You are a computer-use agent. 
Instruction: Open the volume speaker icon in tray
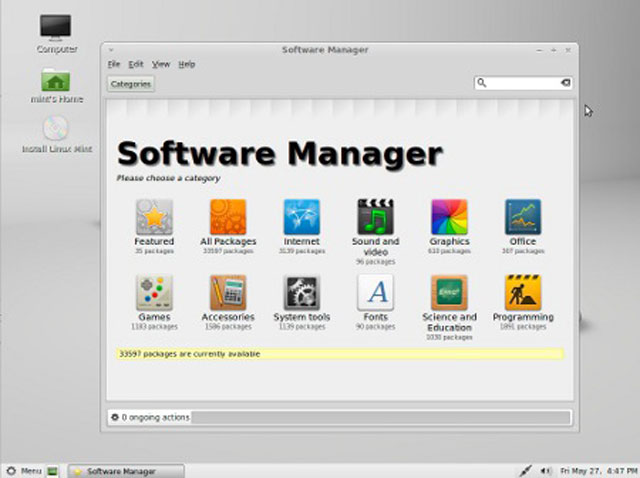click(546, 471)
